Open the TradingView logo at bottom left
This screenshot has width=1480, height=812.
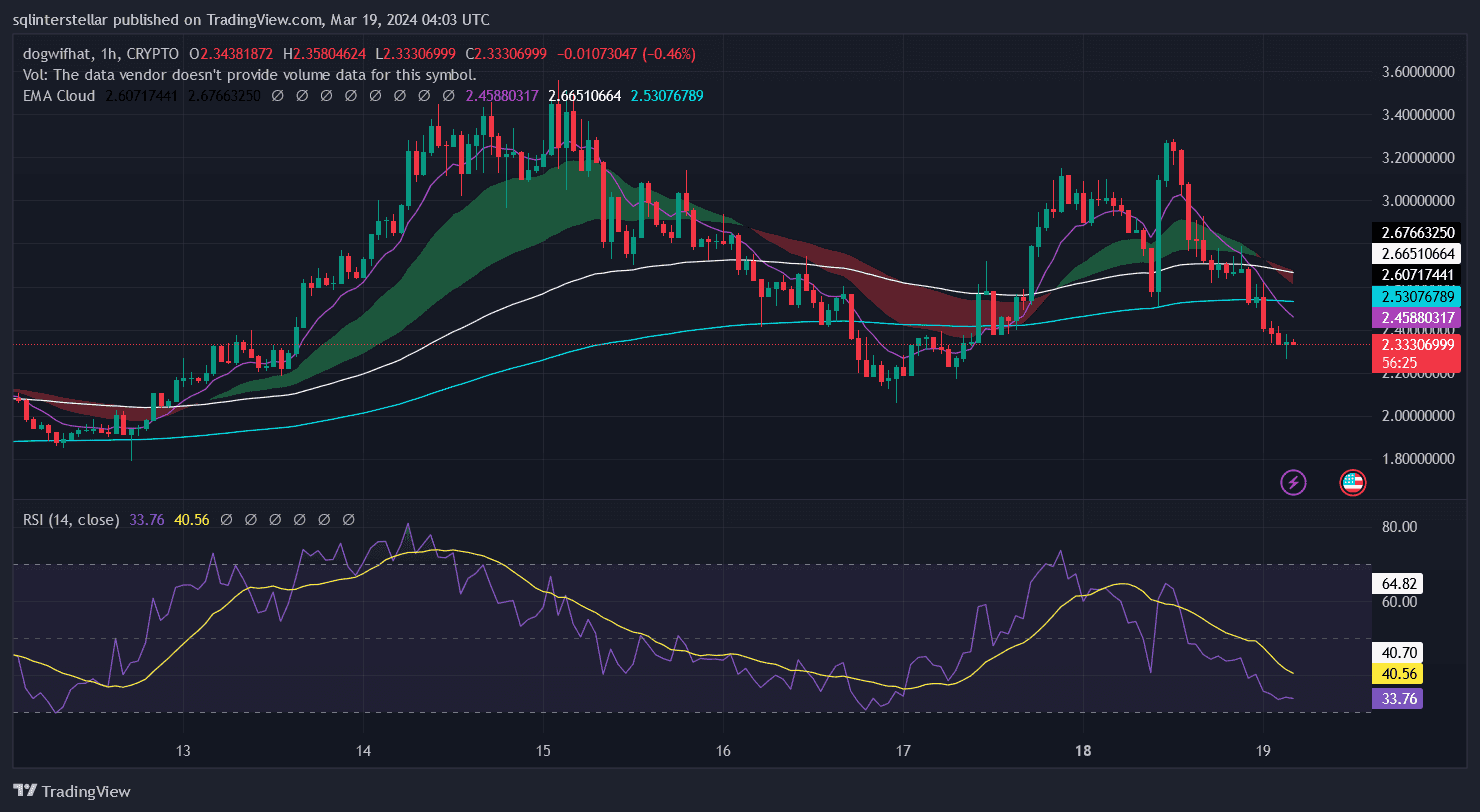[x=71, y=791]
